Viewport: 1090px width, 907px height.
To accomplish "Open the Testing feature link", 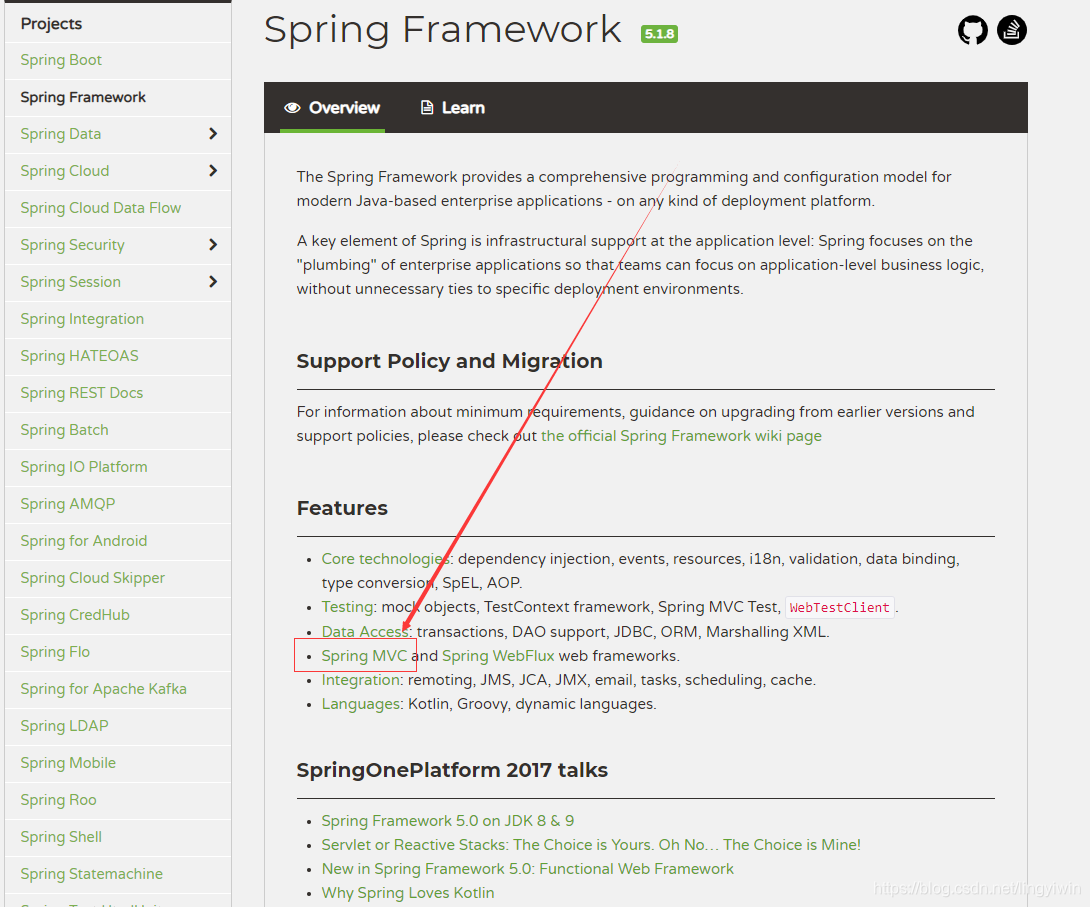I will point(347,607).
